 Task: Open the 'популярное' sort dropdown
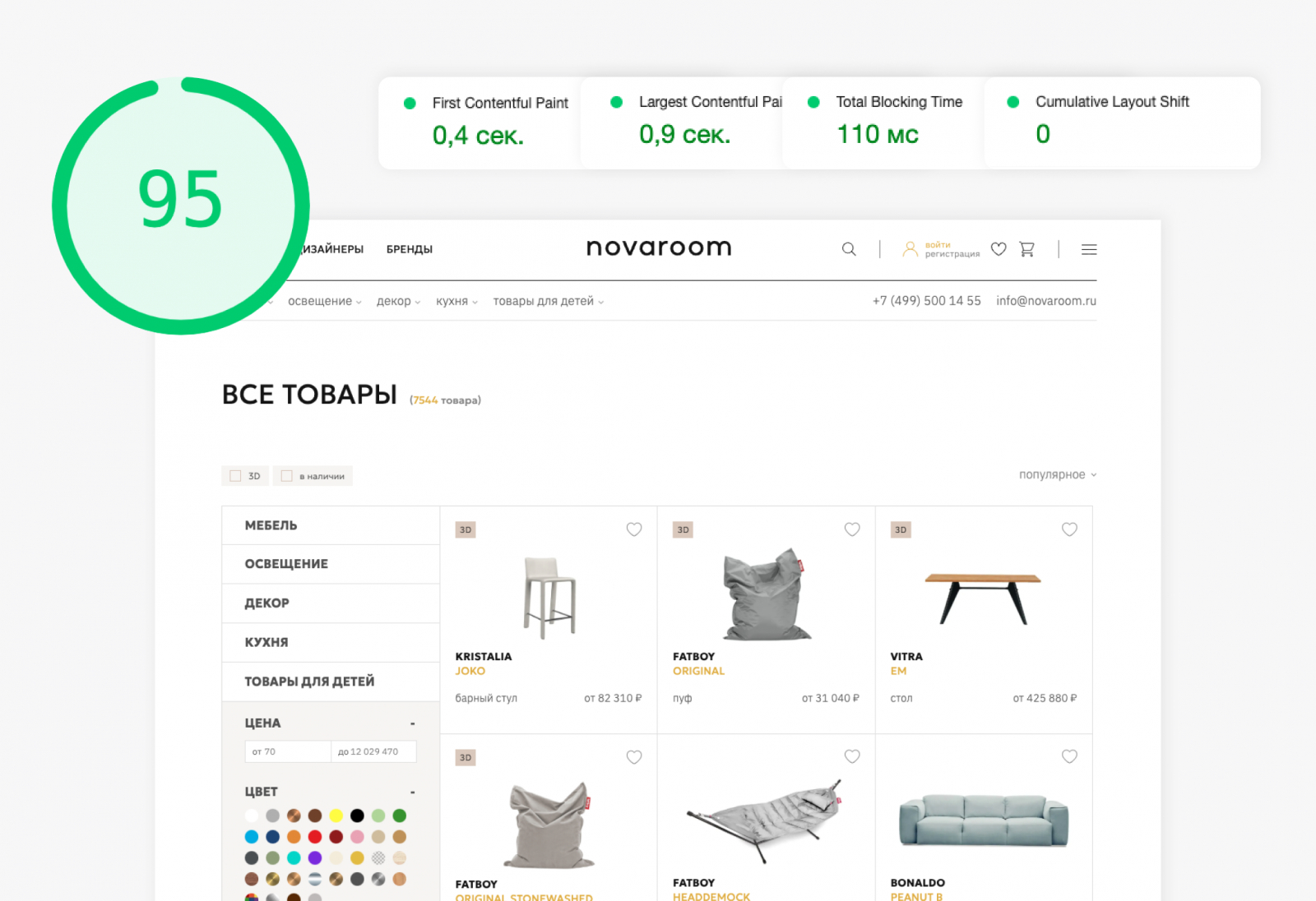click(1058, 474)
